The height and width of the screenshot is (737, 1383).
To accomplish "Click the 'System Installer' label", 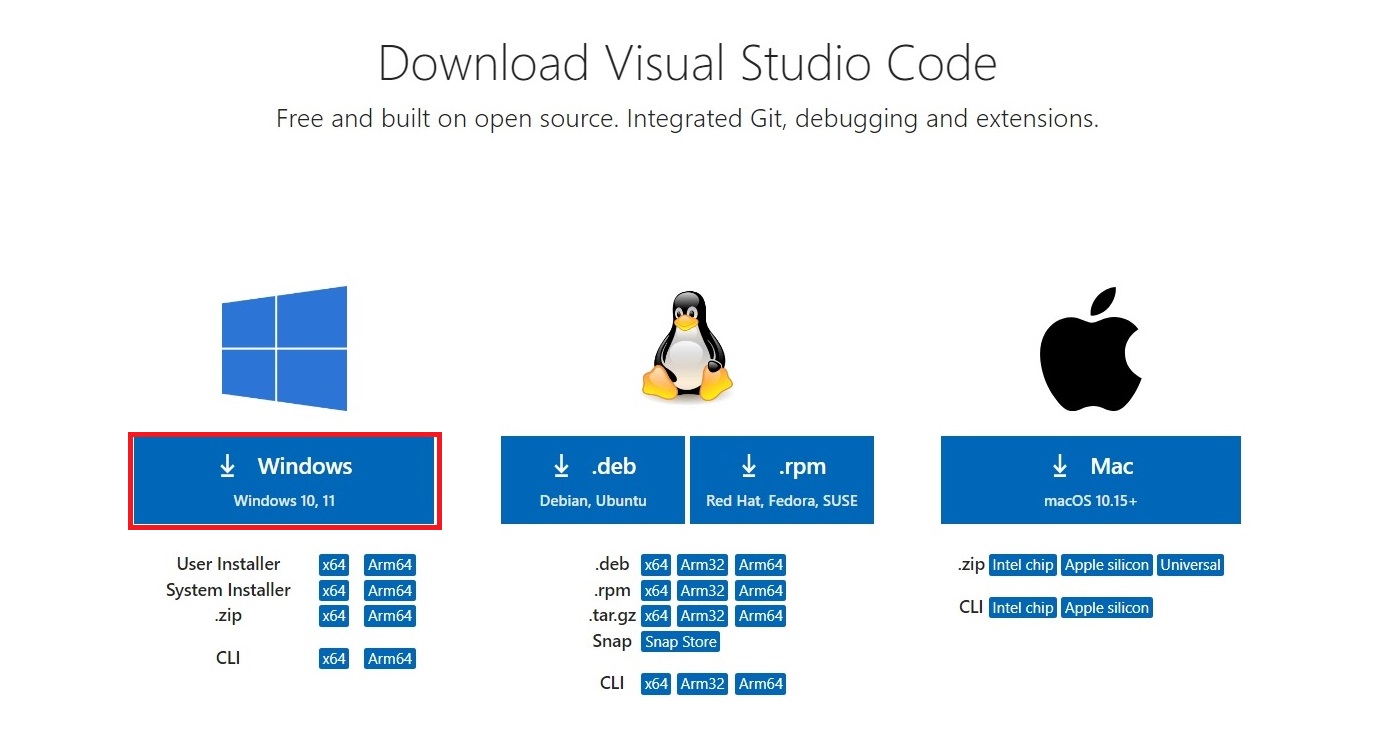I will click(x=229, y=590).
